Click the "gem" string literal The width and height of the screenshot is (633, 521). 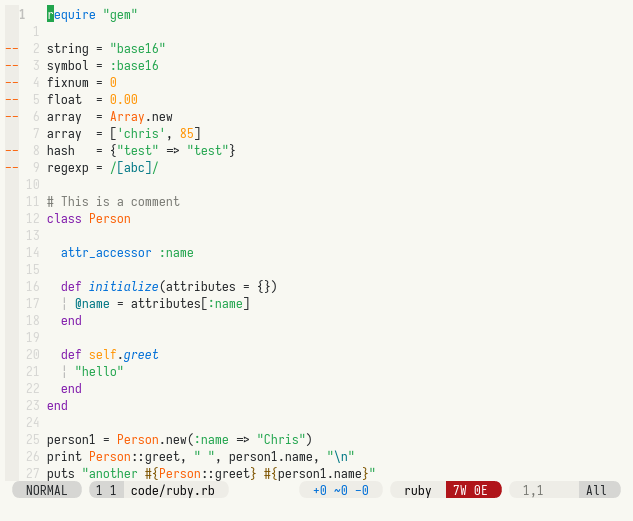[120, 15]
